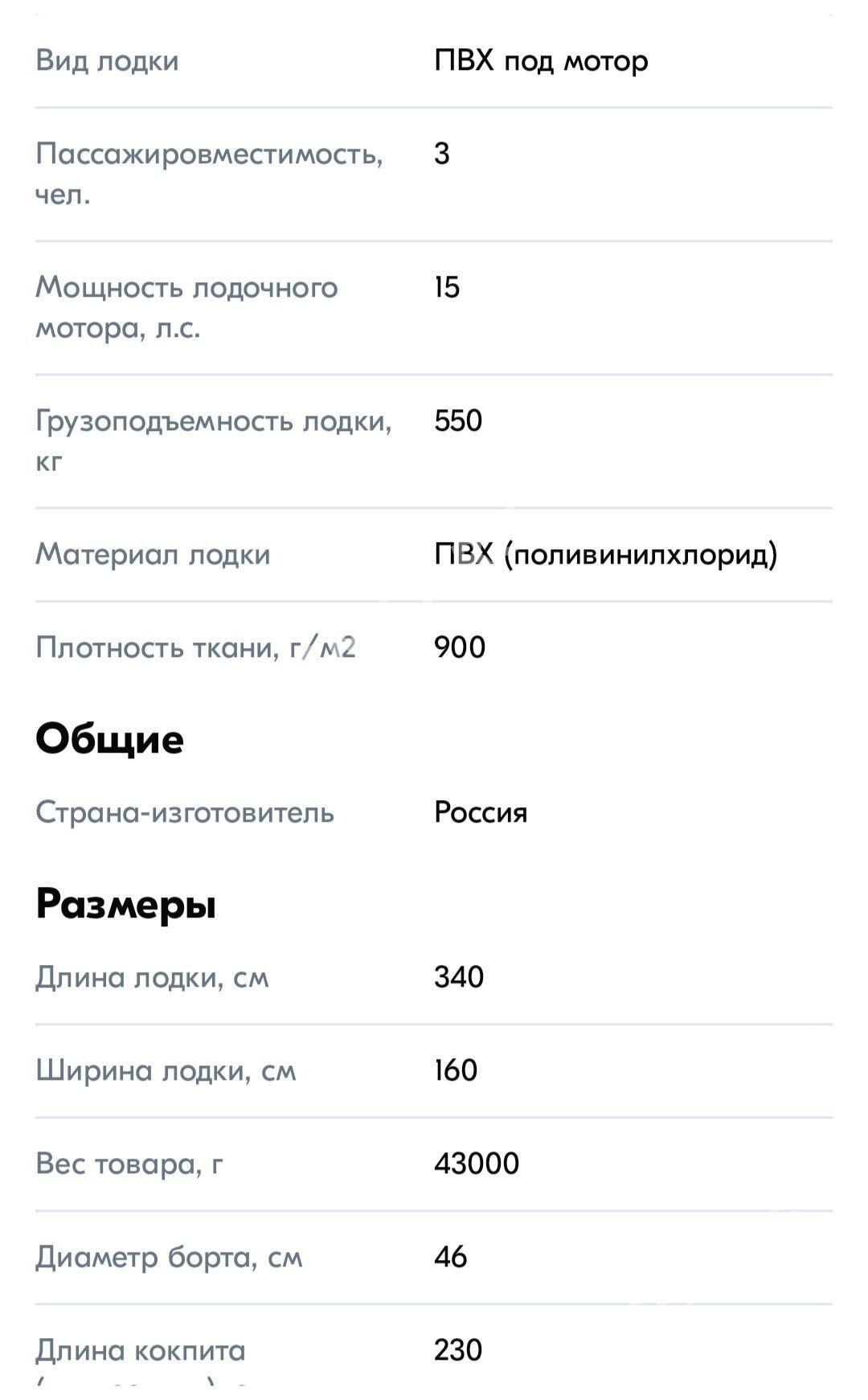Select 'Мощность лодочного мотора, л.с.' label
Viewport: 868px width, 1400px height.
[x=186, y=307]
